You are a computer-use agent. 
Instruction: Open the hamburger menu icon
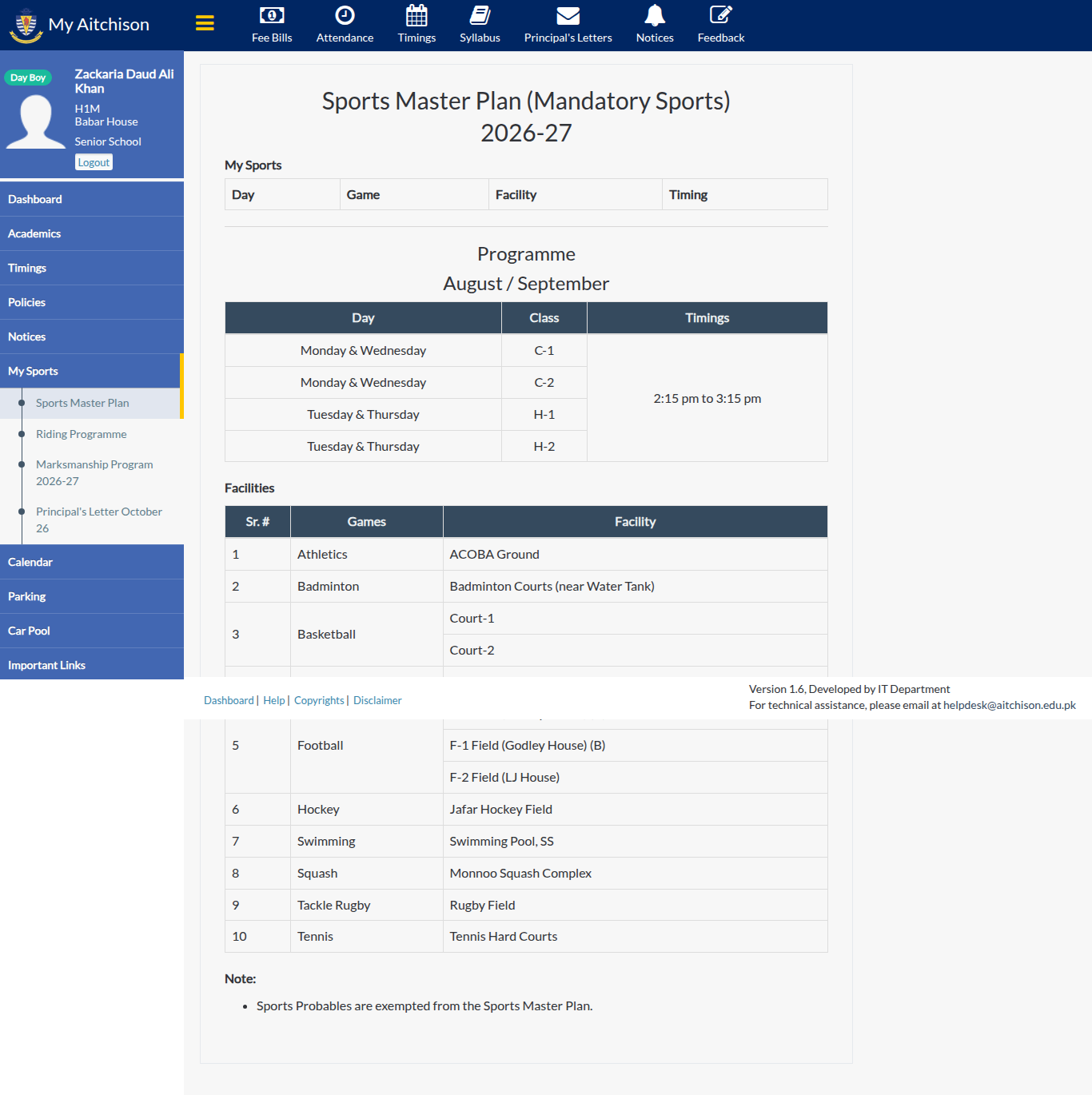coord(205,23)
